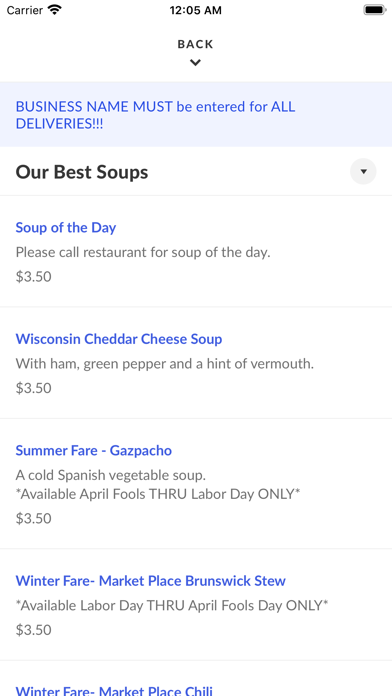Open the Soup of the Day item

coord(66,227)
